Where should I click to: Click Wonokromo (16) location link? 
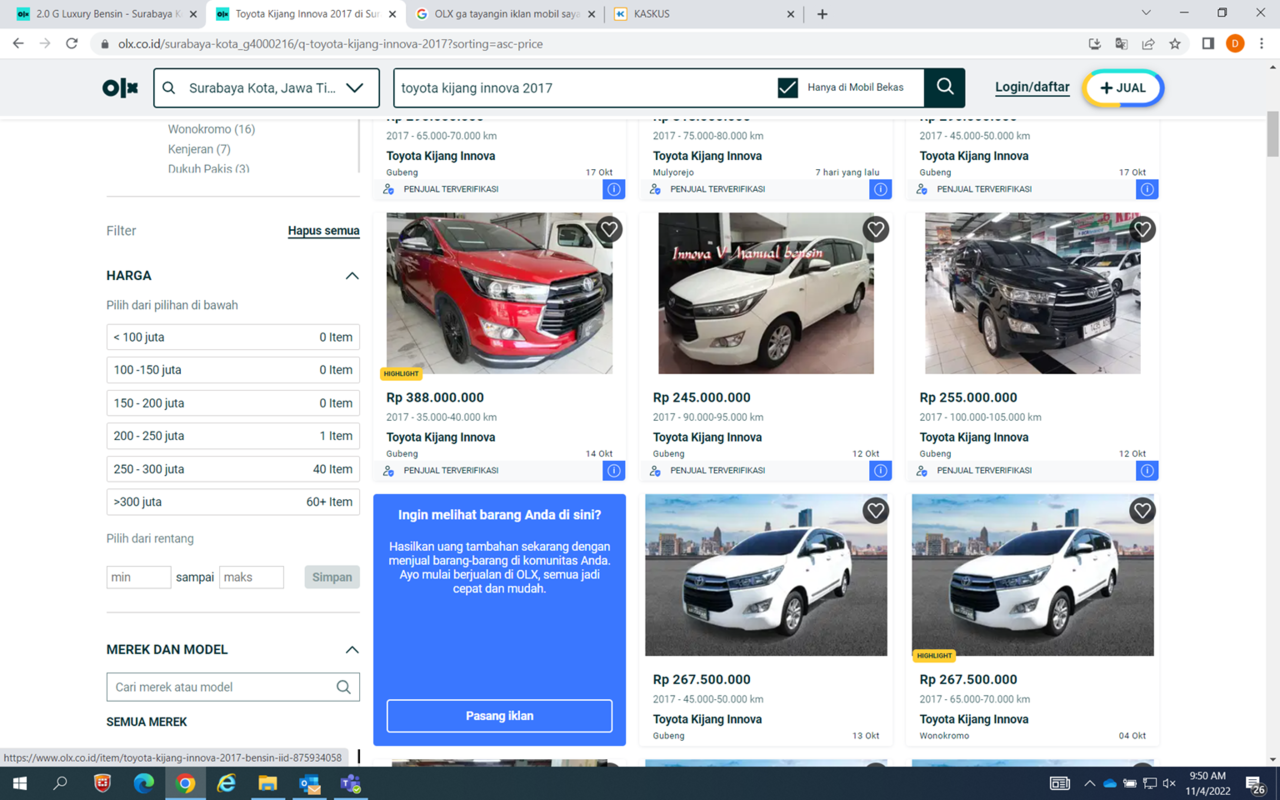tap(211, 129)
